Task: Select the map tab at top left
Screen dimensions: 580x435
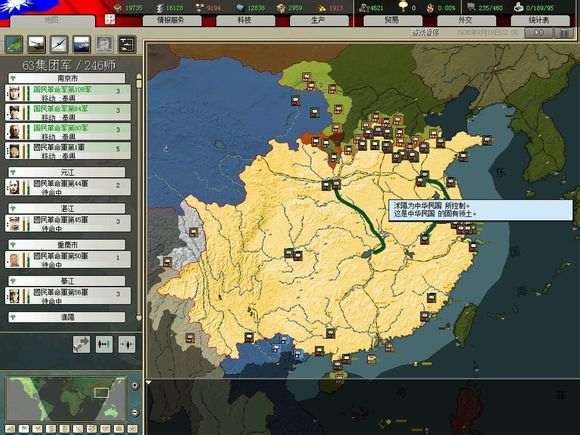Action: coord(52,21)
